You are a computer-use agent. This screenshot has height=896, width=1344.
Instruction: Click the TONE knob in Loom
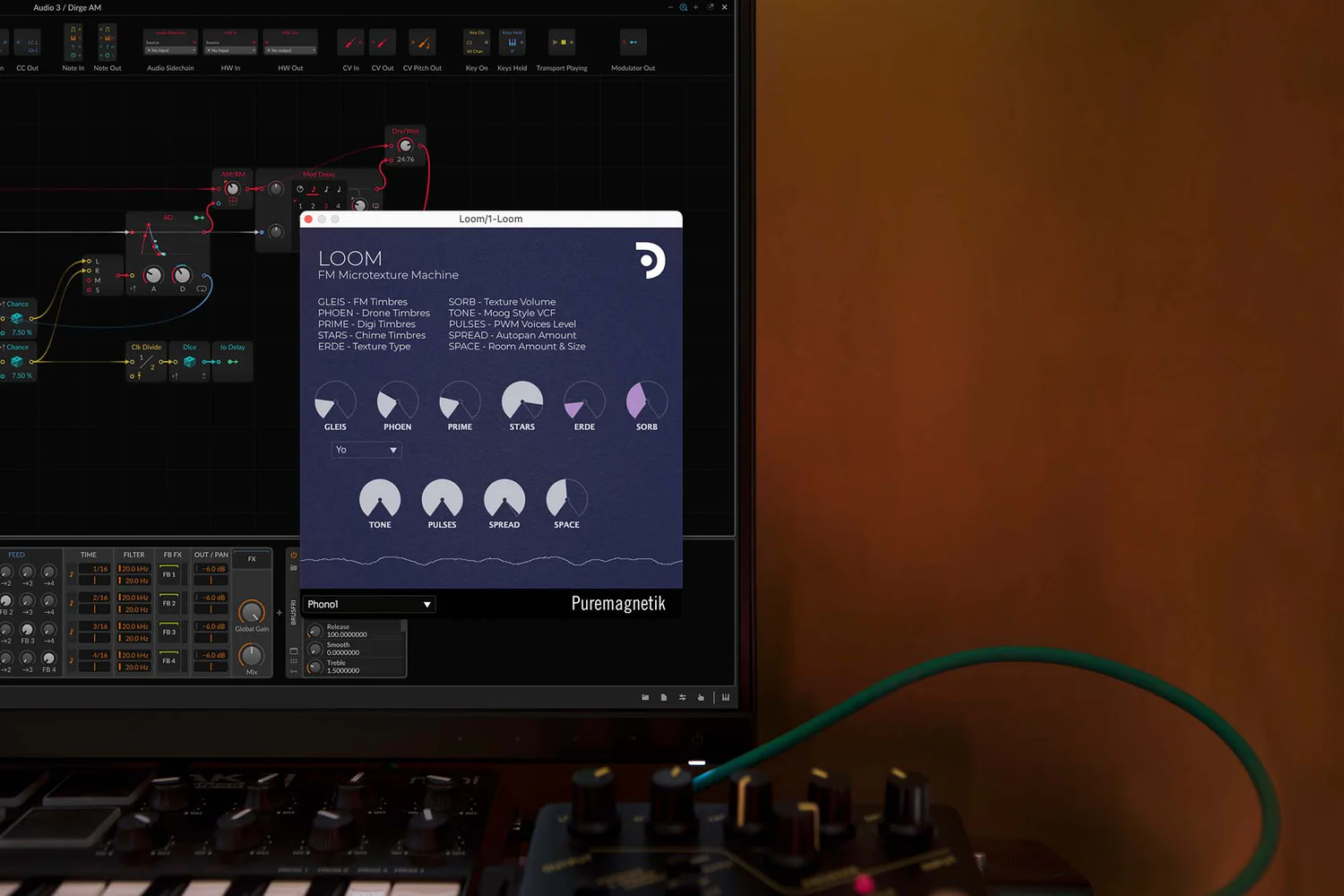[380, 499]
